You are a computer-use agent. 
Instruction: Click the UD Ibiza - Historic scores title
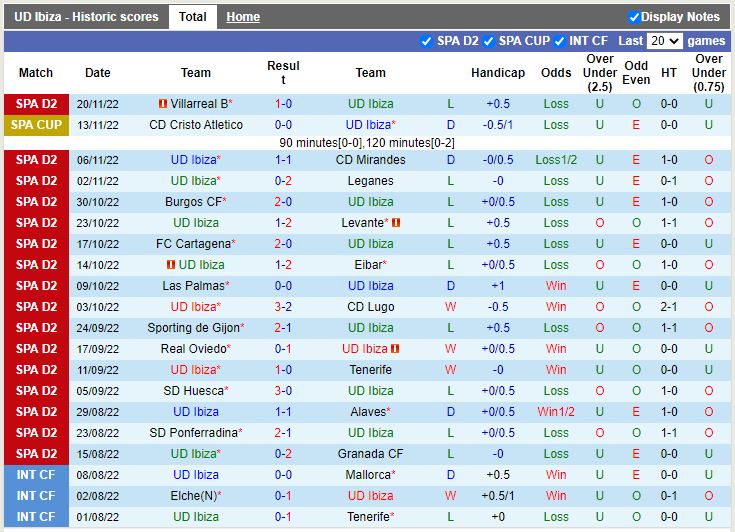(86, 17)
